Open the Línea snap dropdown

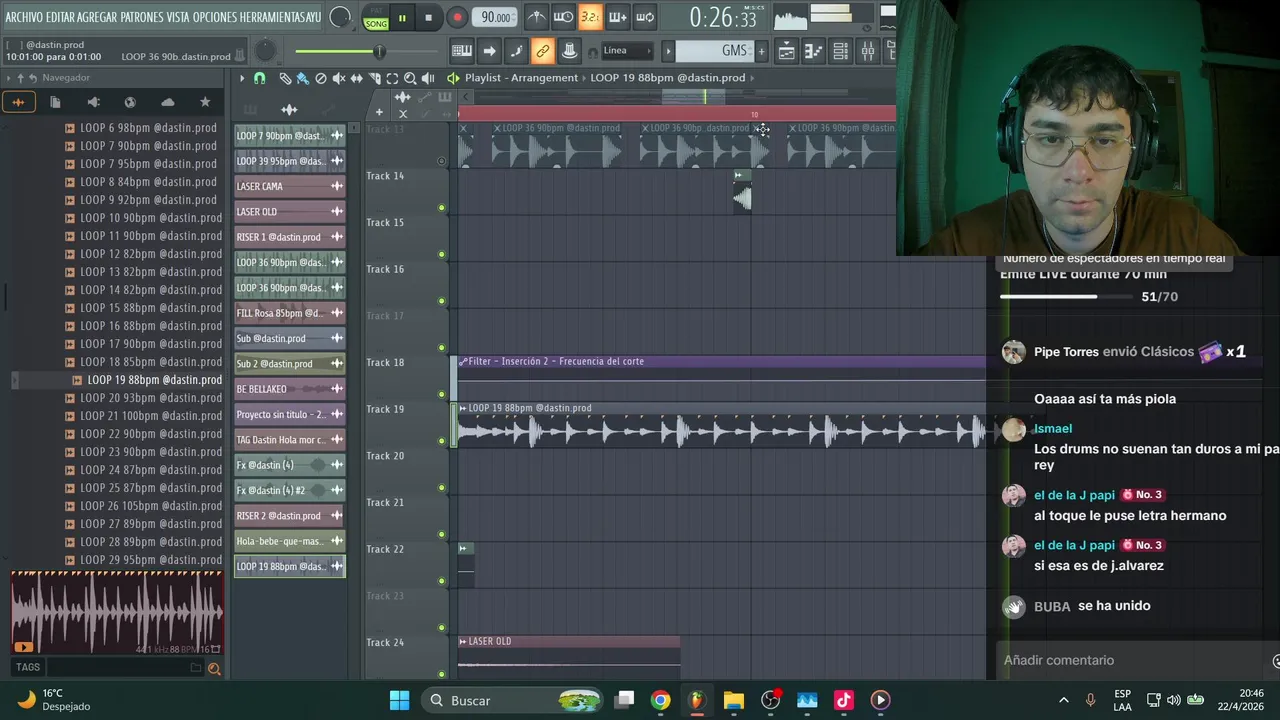pos(626,51)
